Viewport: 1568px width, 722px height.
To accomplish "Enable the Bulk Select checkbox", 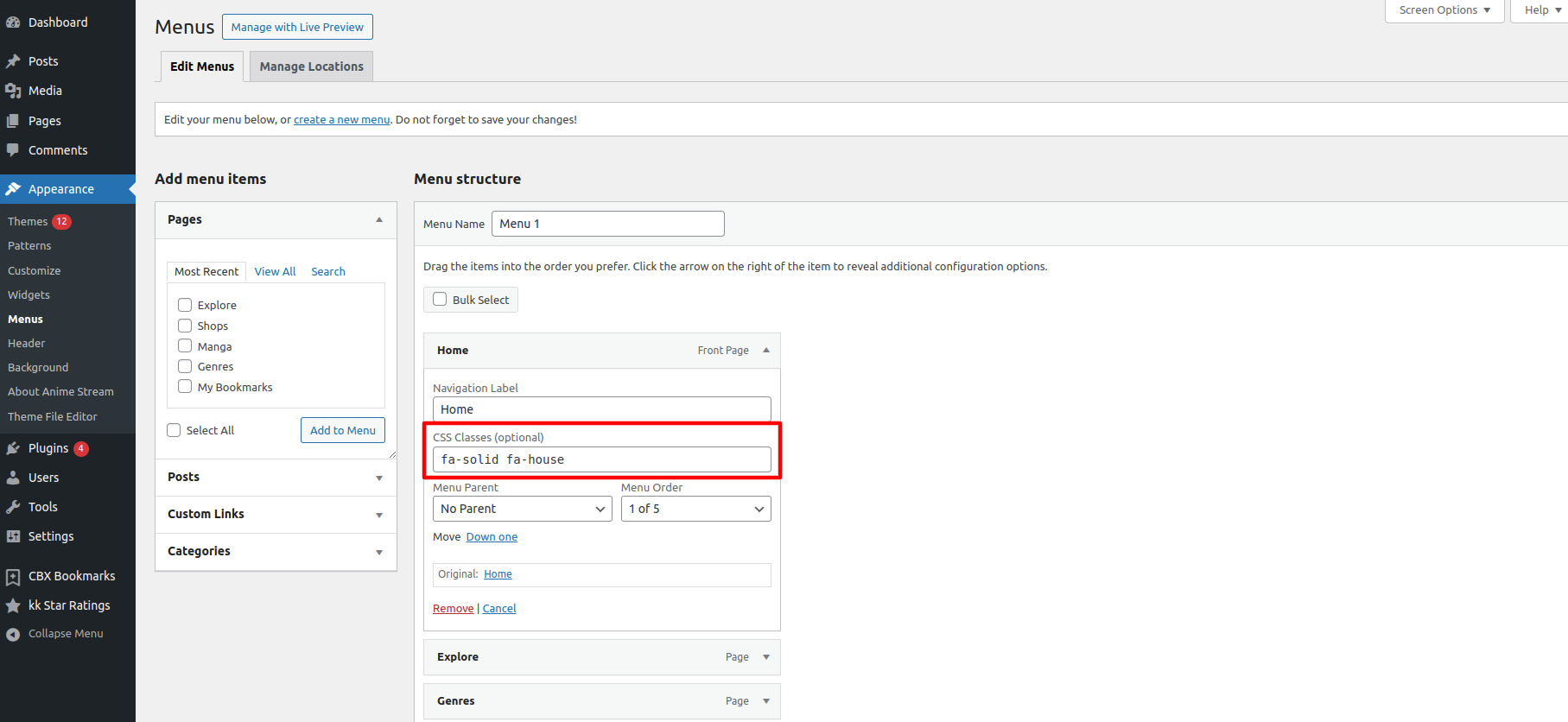I will point(440,300).
